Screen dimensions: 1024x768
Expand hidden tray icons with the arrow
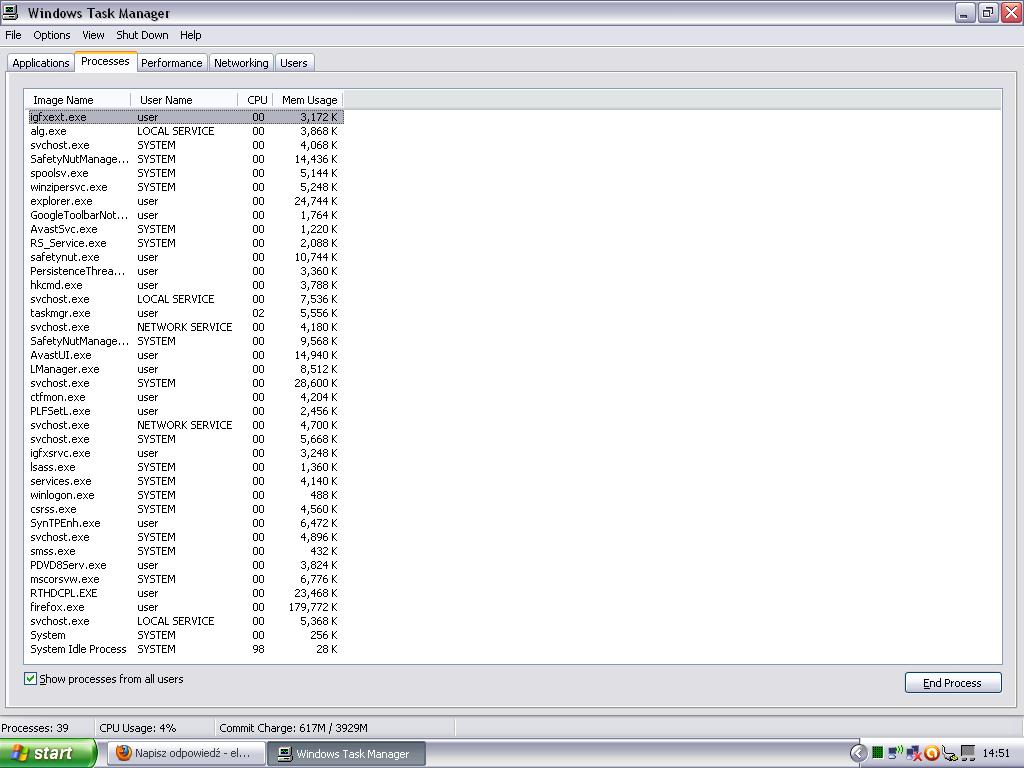click(858, 753)
